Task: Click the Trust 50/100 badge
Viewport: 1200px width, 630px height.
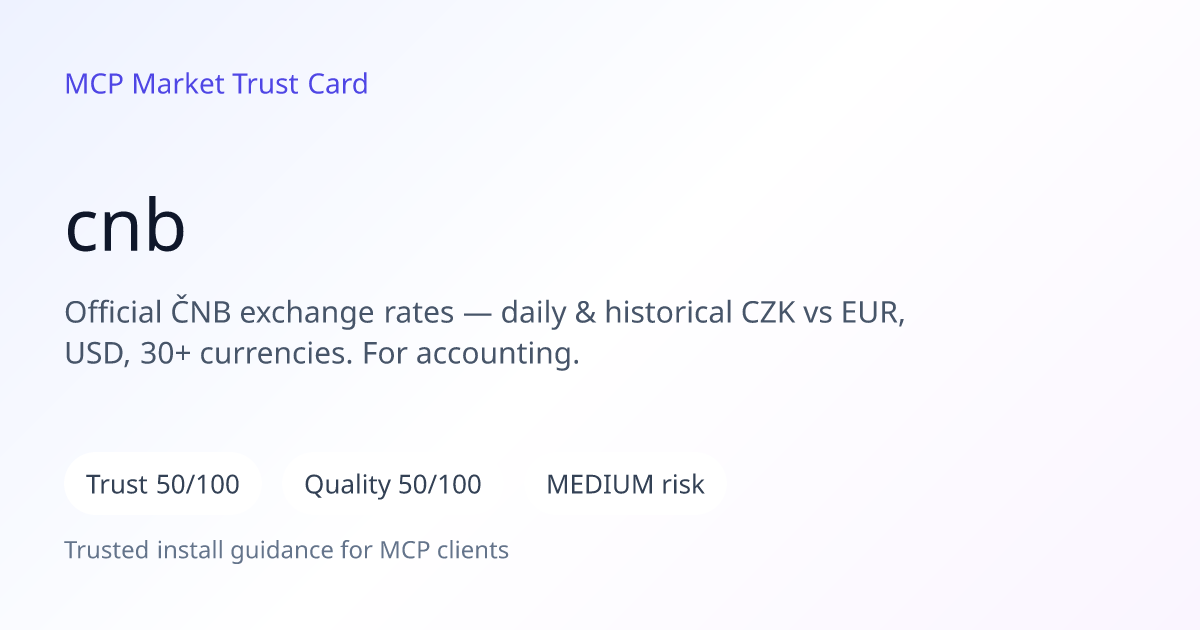Action: (163, 485)
